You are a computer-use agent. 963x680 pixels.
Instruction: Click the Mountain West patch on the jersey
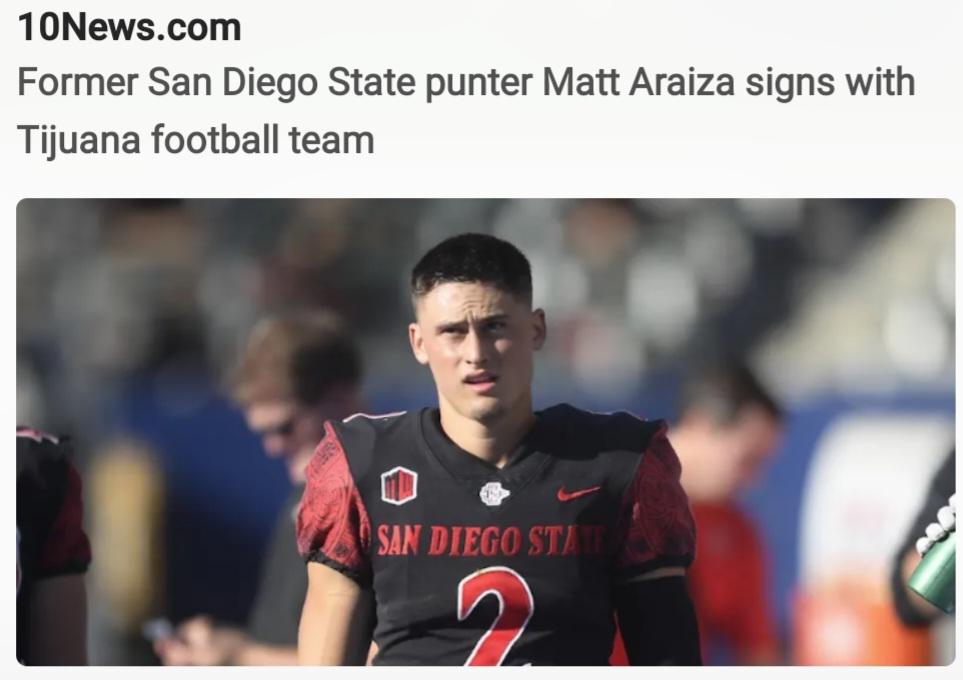[399, 485]
